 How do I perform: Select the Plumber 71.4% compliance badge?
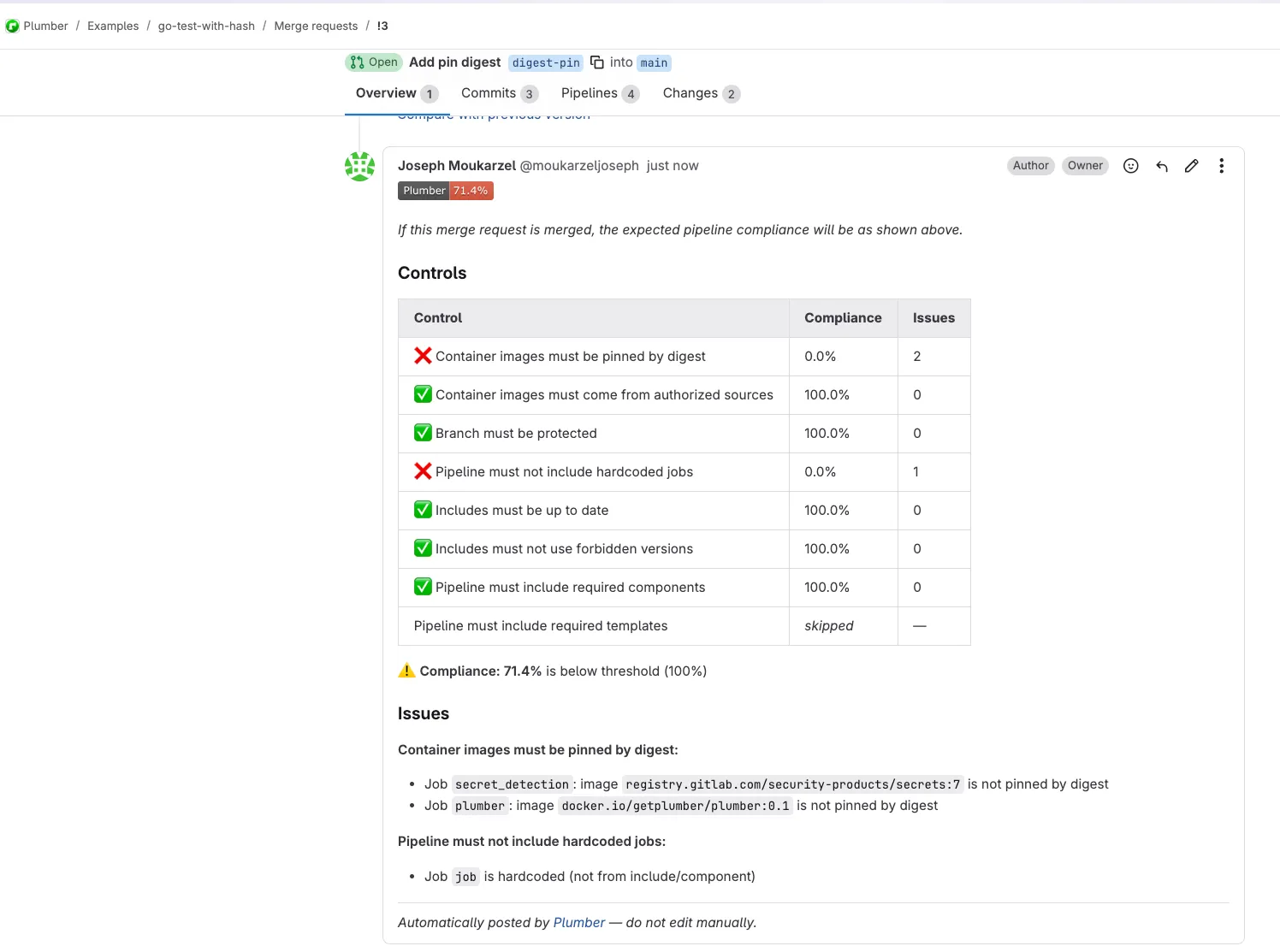[445, 190]
